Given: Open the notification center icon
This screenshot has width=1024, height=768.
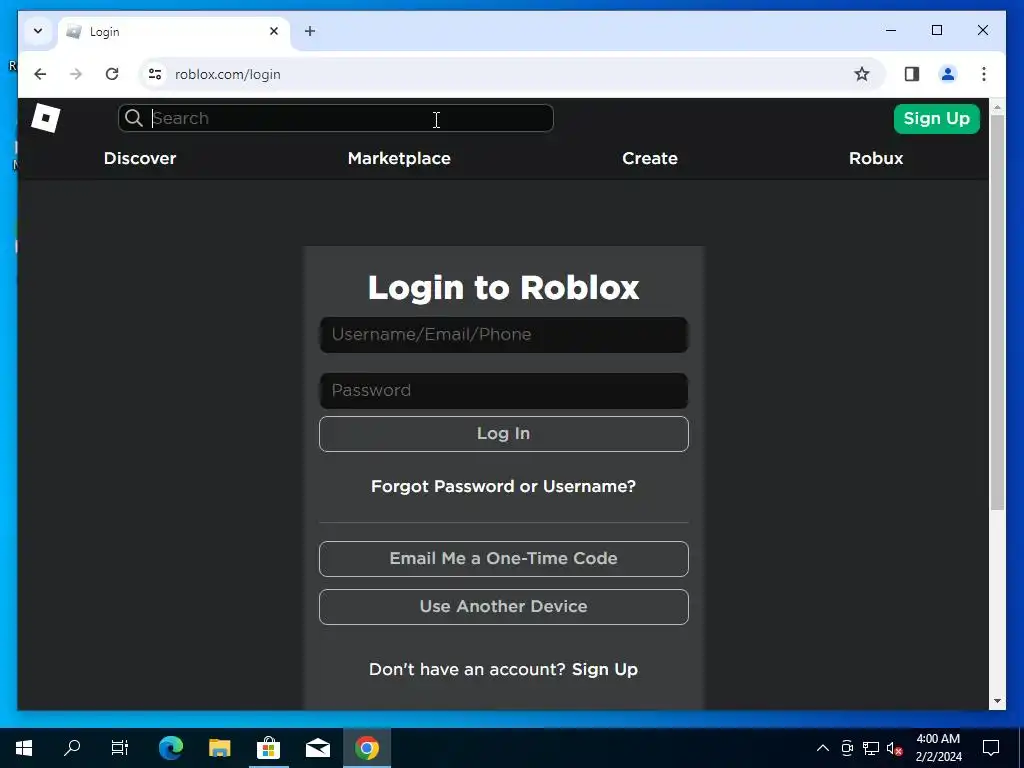Looking at the screenshot, I should (991, 748).
